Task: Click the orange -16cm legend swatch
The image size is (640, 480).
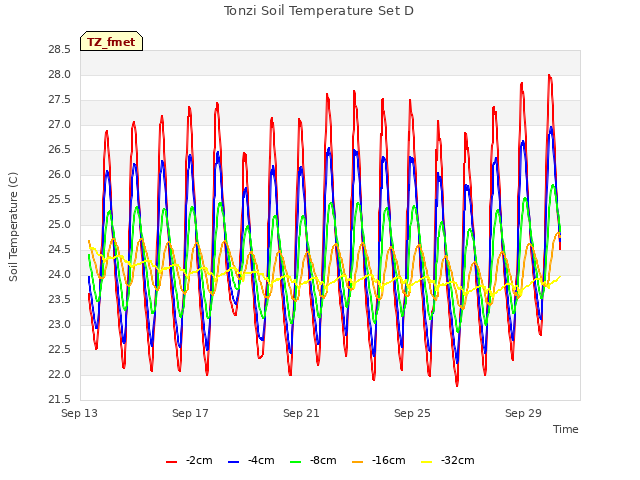Action: point(358,462)
